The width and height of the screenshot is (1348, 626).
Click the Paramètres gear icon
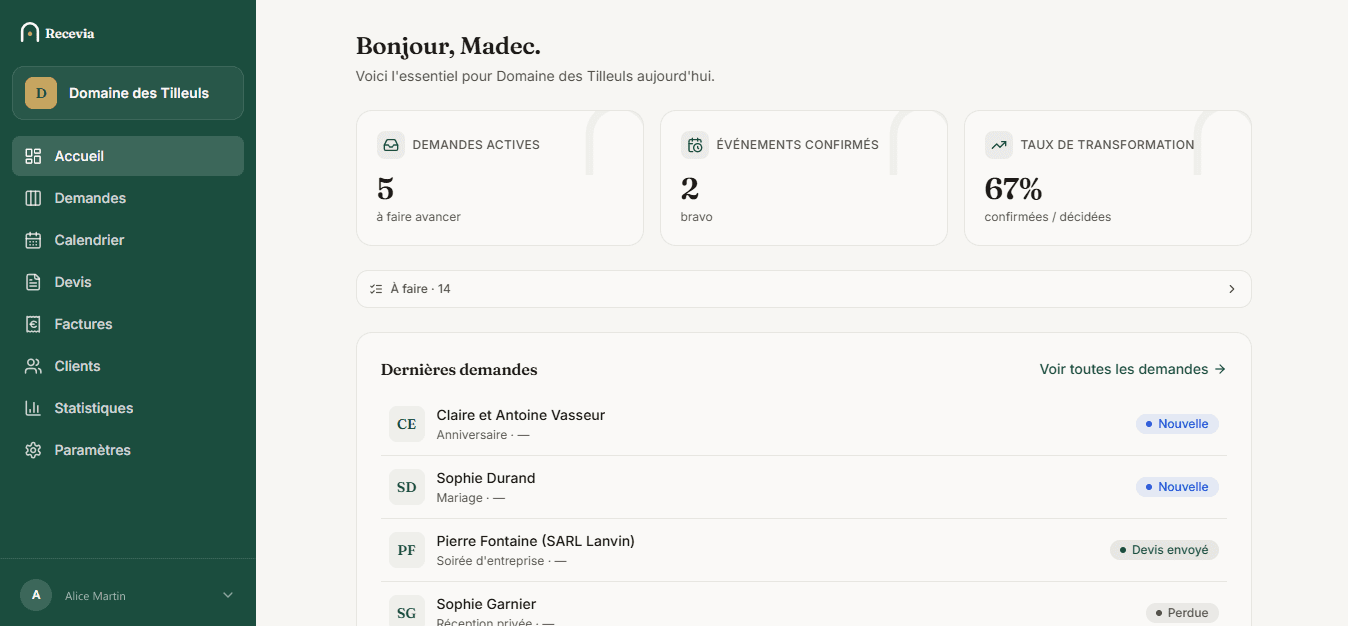pos(33,450)
